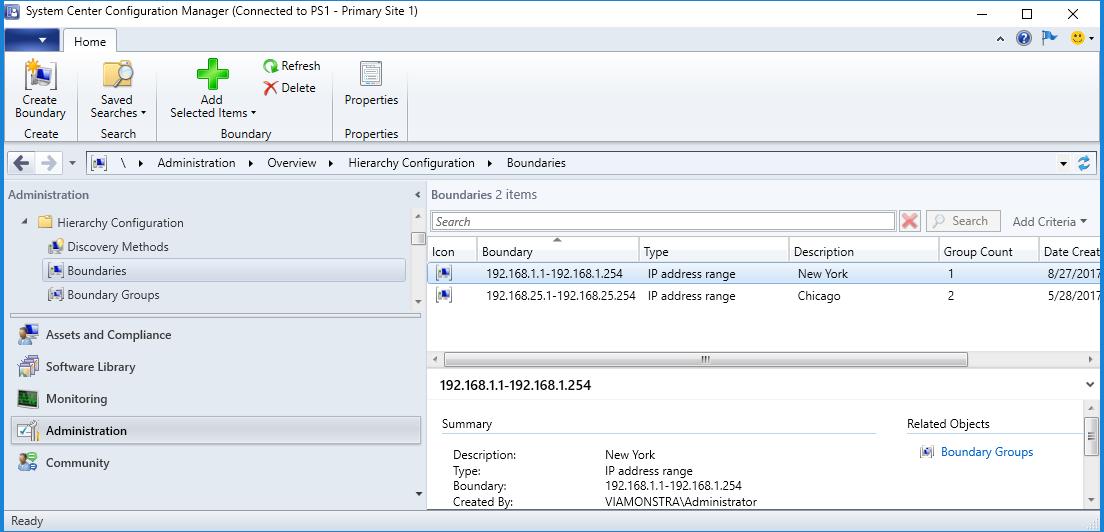Image resolution: width=1104 pixels, height=532 pixels.
Task: Open the Help question mark icon
Action: [x=1024, y=39]
